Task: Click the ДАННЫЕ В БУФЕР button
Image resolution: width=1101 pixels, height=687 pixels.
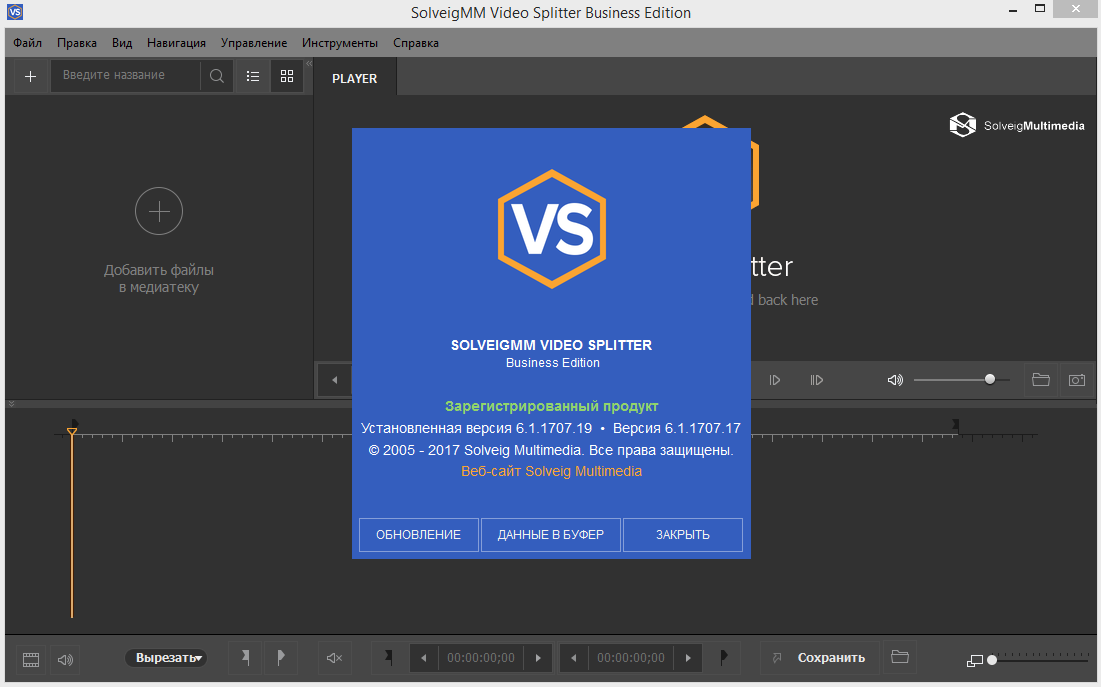Action: click(550, 535)
